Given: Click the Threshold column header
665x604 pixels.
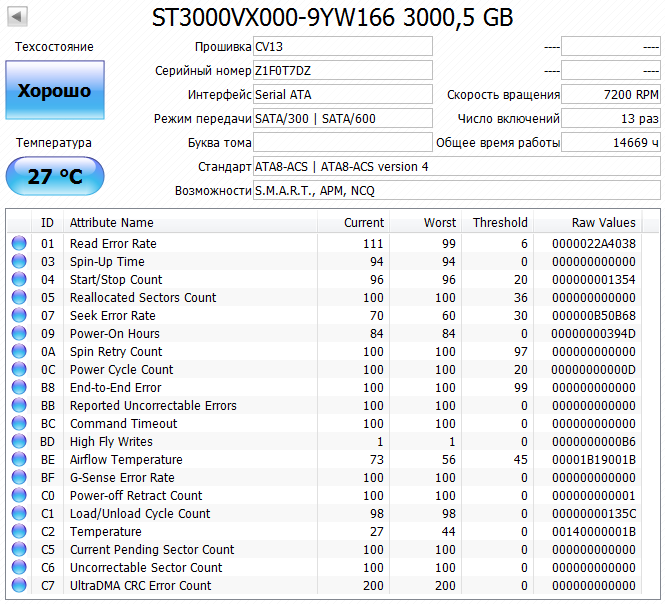Looking at the screenshot, I should pos(499,223).
